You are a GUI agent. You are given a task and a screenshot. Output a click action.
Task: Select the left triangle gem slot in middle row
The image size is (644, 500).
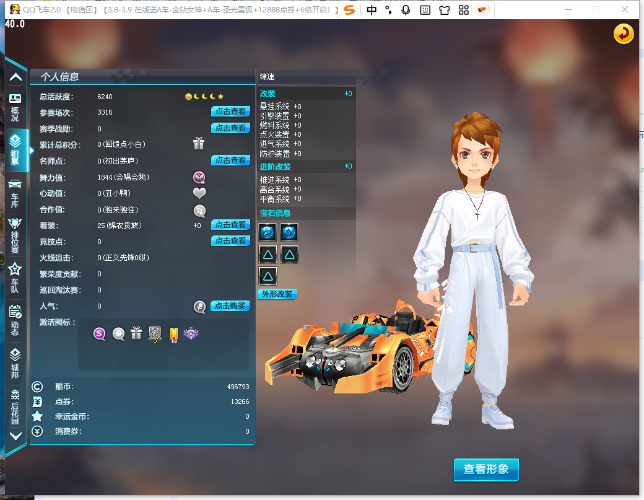click(267, 254)
